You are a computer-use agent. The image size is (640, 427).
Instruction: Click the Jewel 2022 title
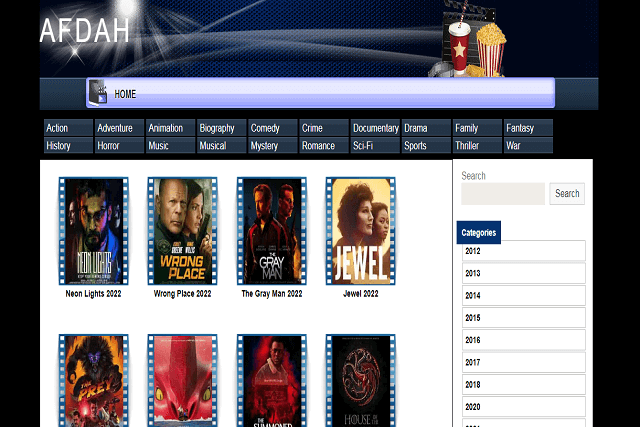point(360,294)
